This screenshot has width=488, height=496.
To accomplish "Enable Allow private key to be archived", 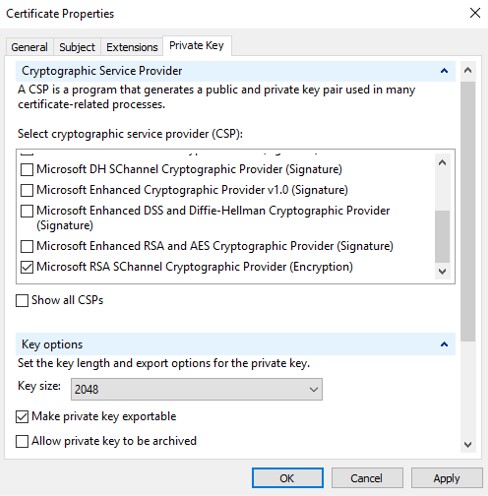I will (22, 441).
